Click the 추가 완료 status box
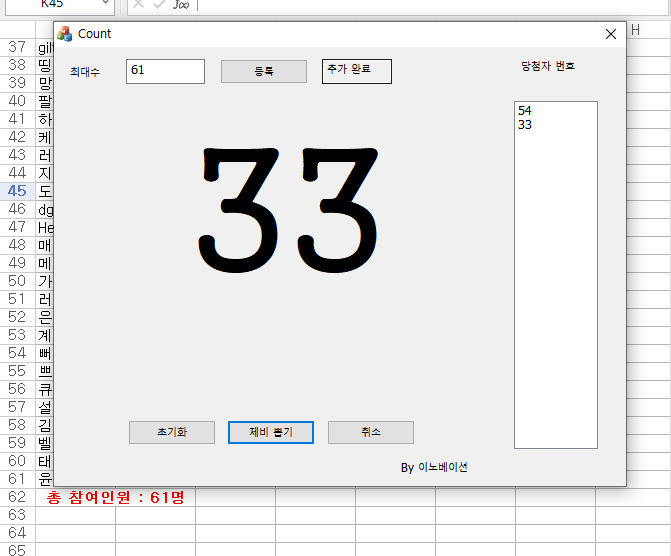The image size is (671, 556). coord(356,71)
